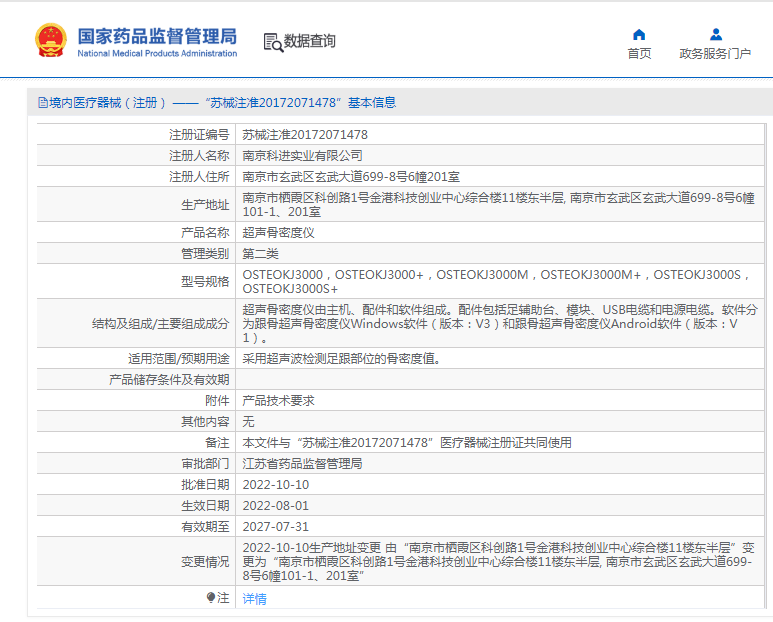Click the government portal user icon

tap(716, 35)
